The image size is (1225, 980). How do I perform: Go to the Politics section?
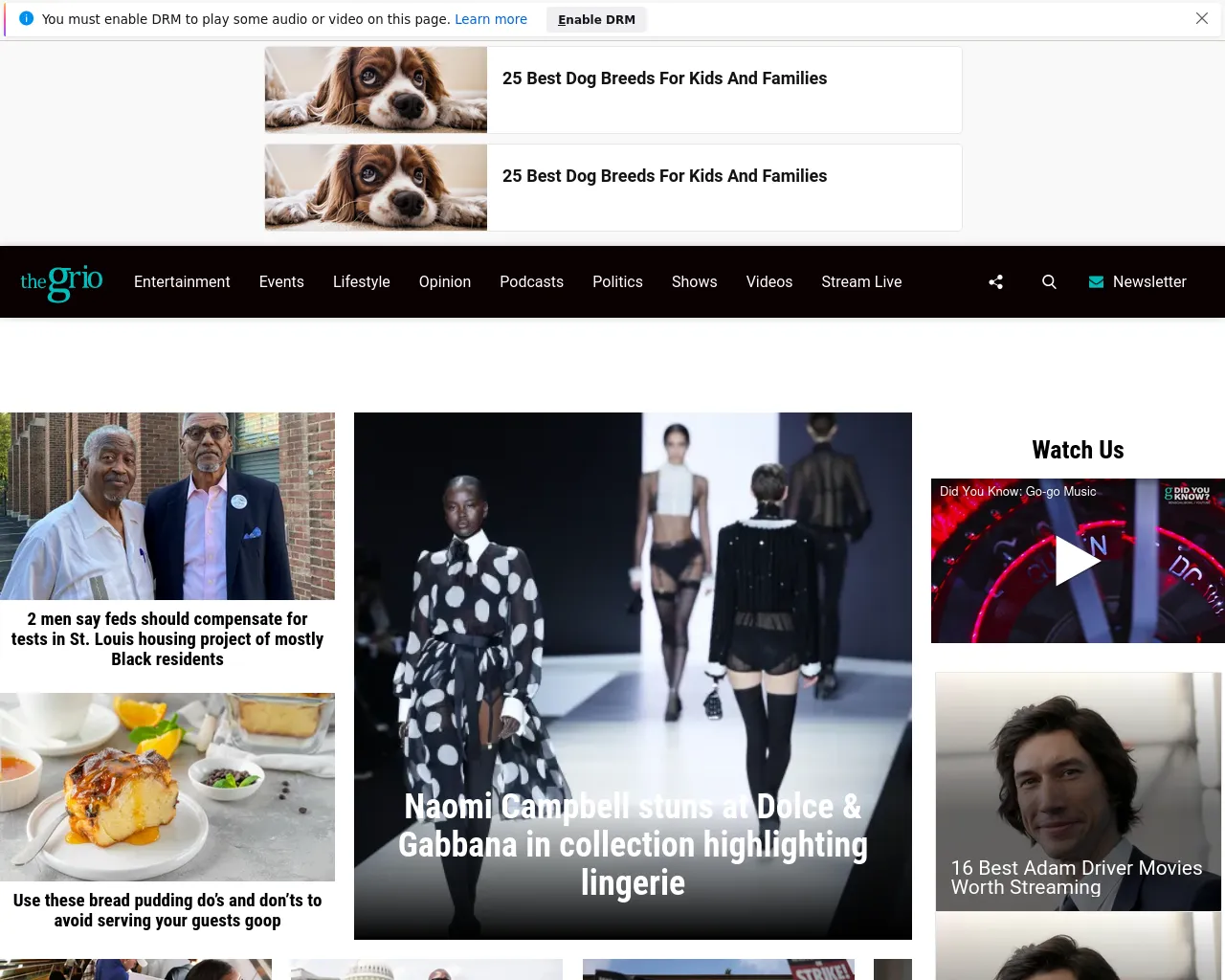(x=617, y=282)
